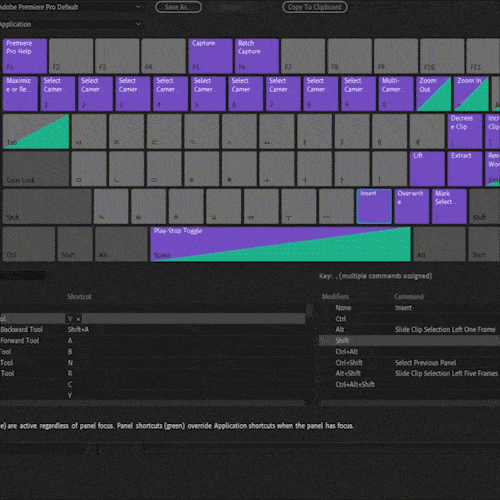This screenshot has height=500, width=500.
Task: Select the unassigned F4 key
Action: pyautogui.click(x=164, y=56)
